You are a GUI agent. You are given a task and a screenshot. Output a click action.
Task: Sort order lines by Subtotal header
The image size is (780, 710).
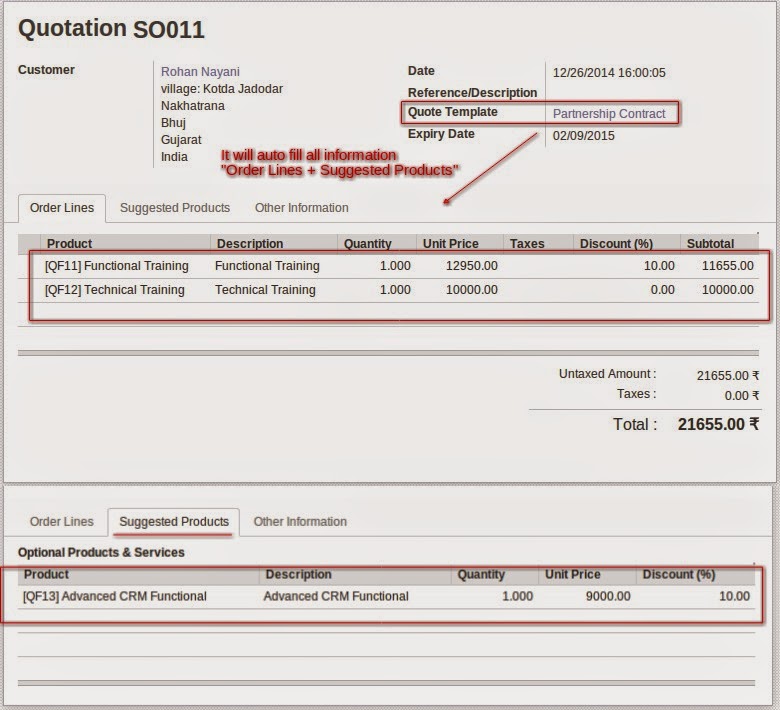click(710, 244)
